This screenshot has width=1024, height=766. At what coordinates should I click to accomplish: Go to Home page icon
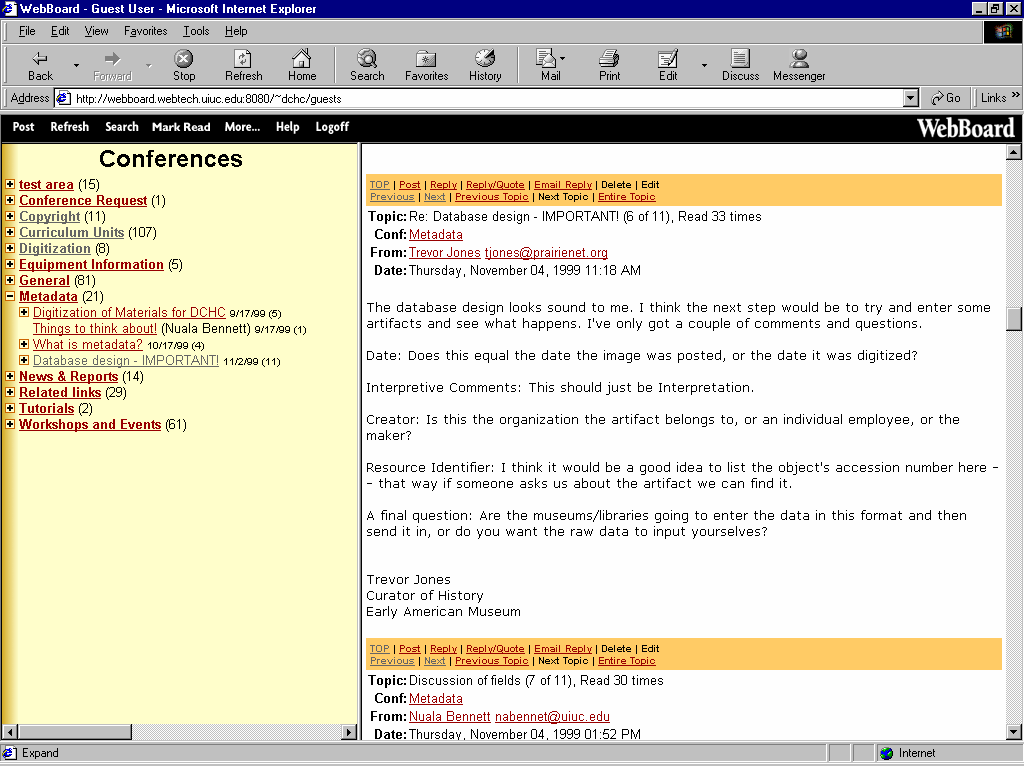pos(302,59)
